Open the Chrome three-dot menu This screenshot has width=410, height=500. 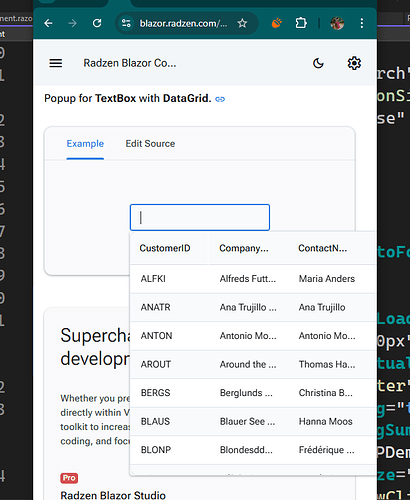[362, 23]
